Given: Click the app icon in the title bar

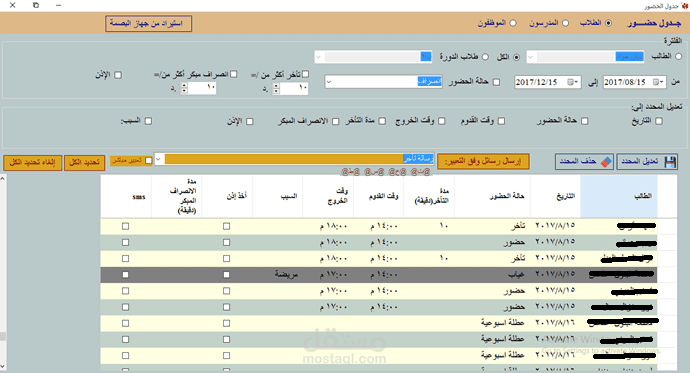Looking at the screenshot, I should pyautogui.click(x=684, y=6).
